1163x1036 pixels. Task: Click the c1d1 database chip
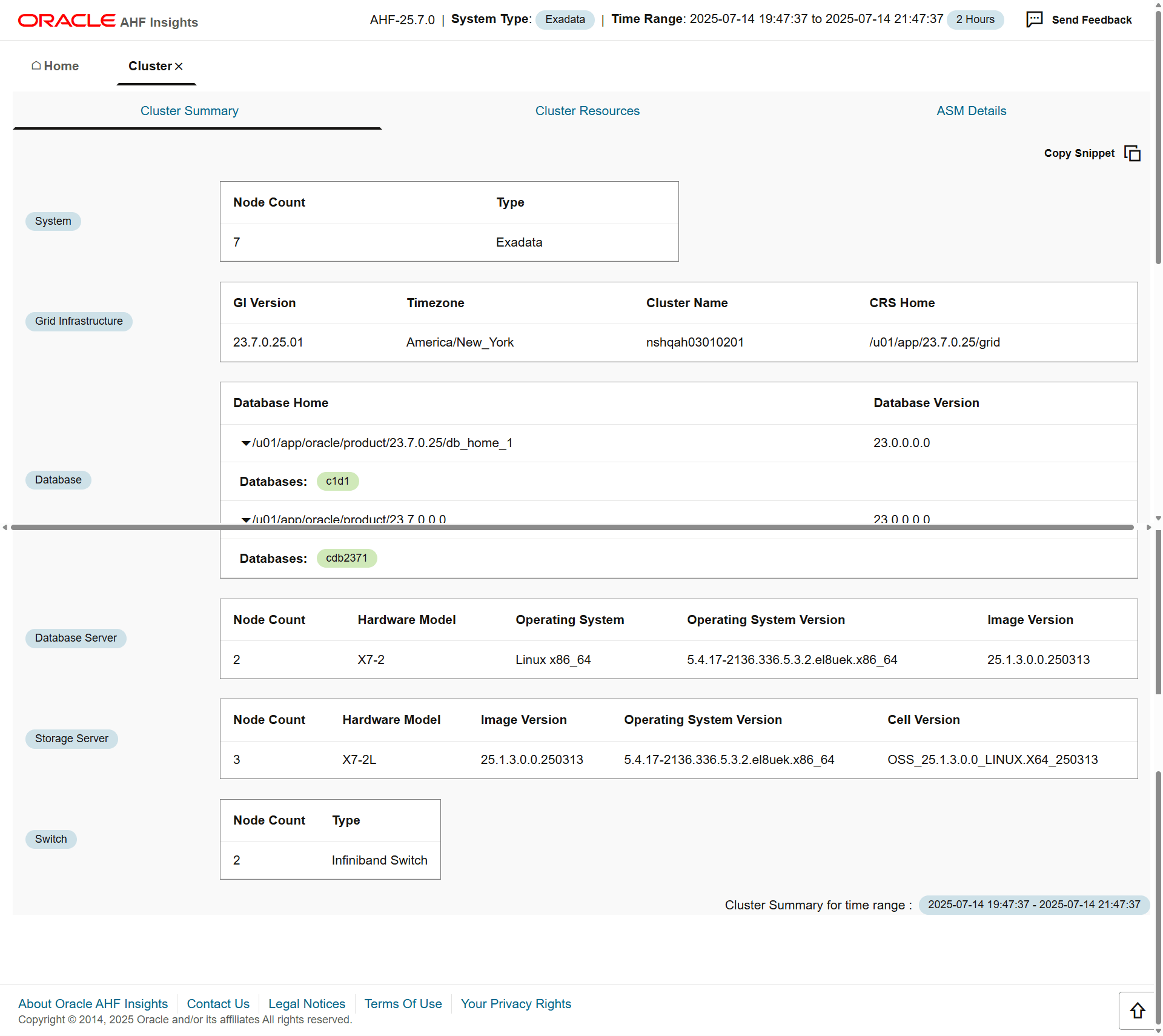337,481
